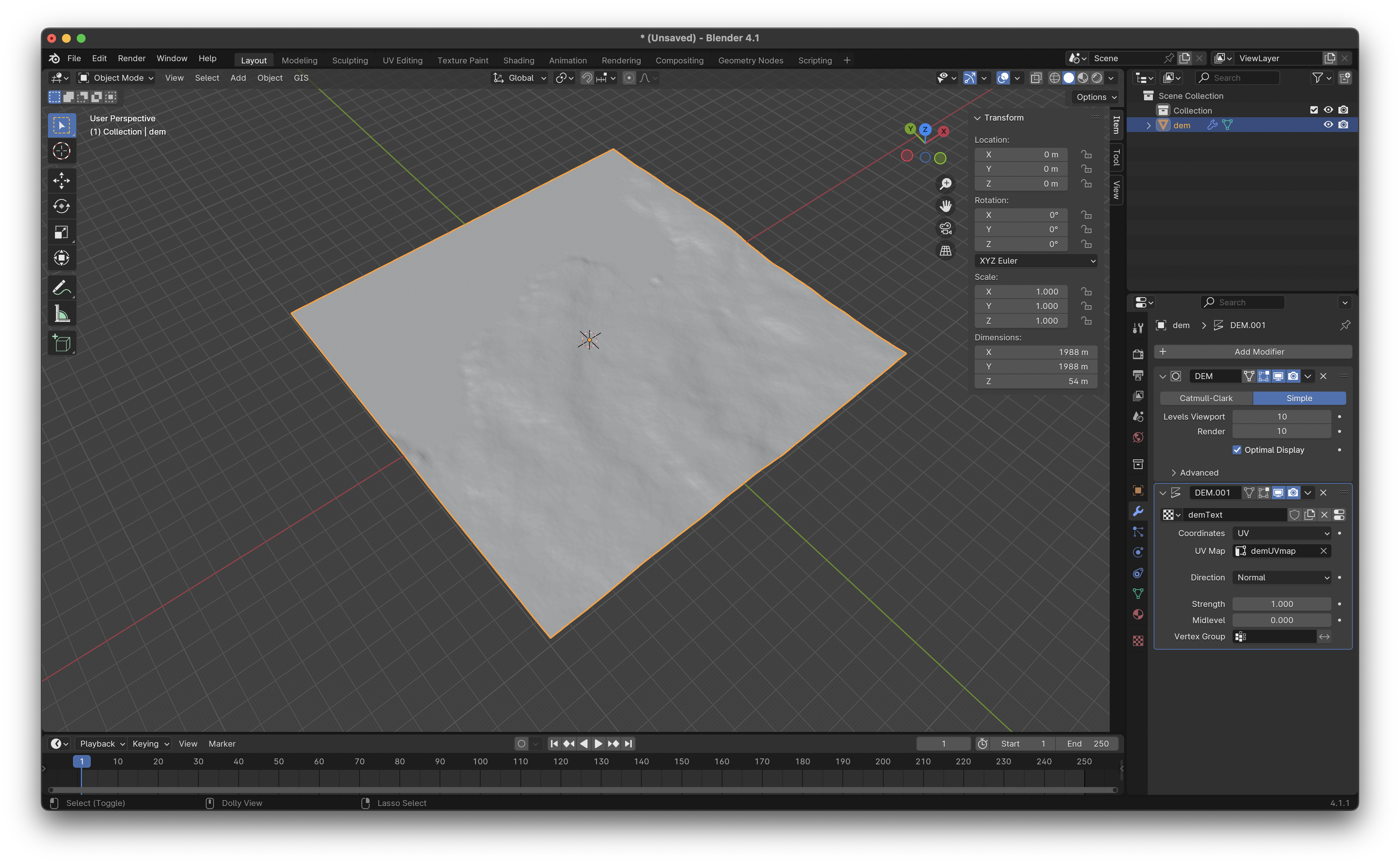
Task: Switch to the Sculpting workspace tab
Action: [x=350, y=60]
